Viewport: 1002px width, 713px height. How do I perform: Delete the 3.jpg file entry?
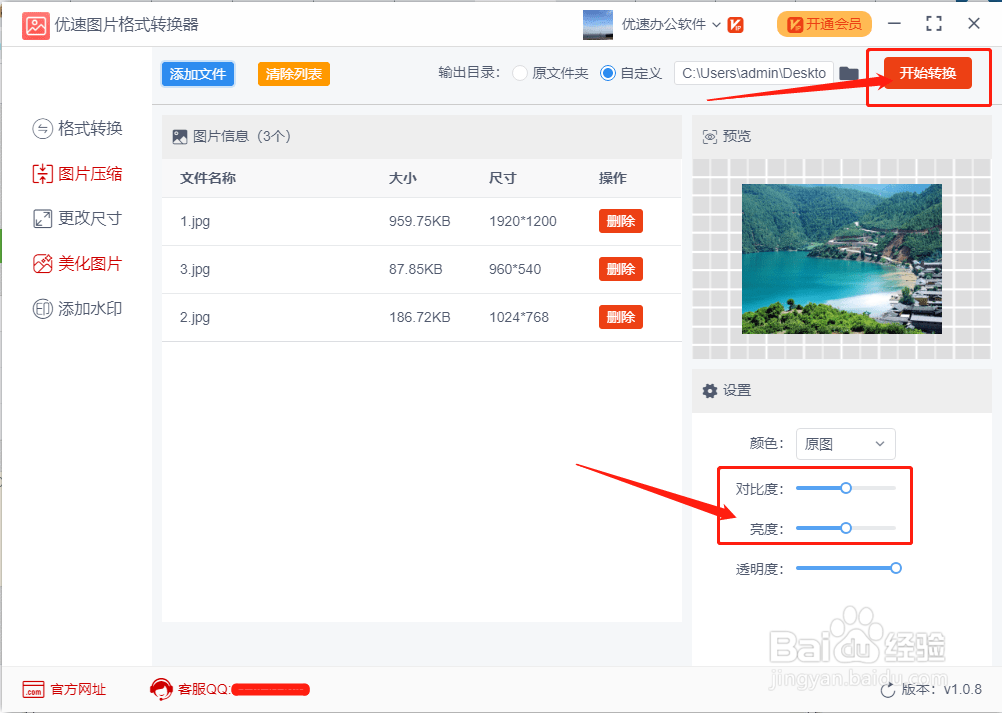(x=620, y=269)
